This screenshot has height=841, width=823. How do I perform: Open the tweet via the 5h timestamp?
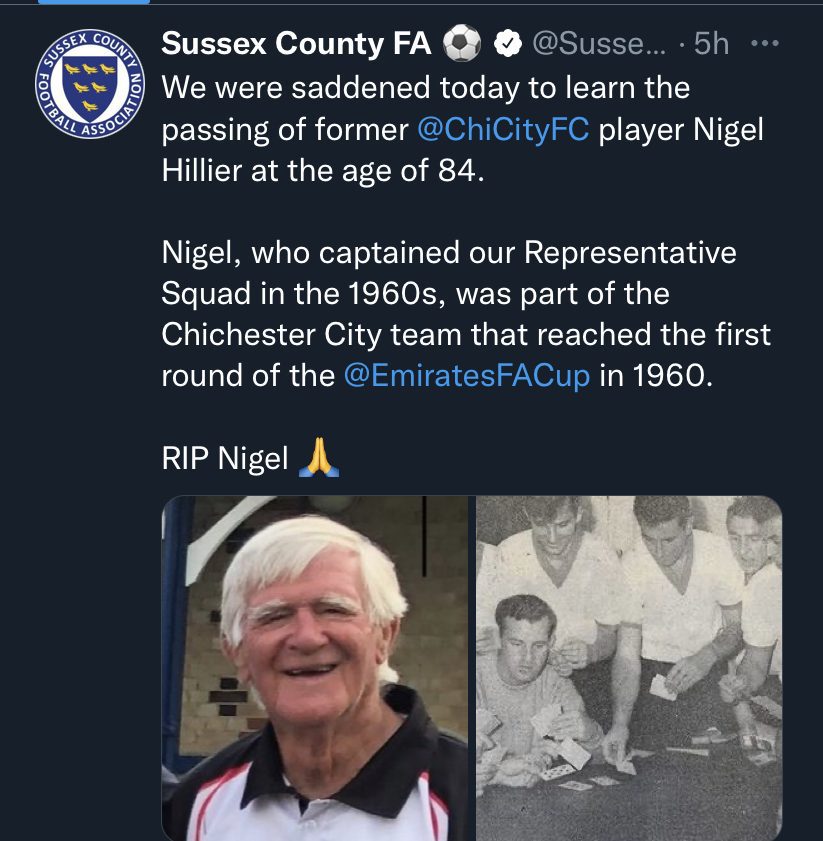(712, 44)
